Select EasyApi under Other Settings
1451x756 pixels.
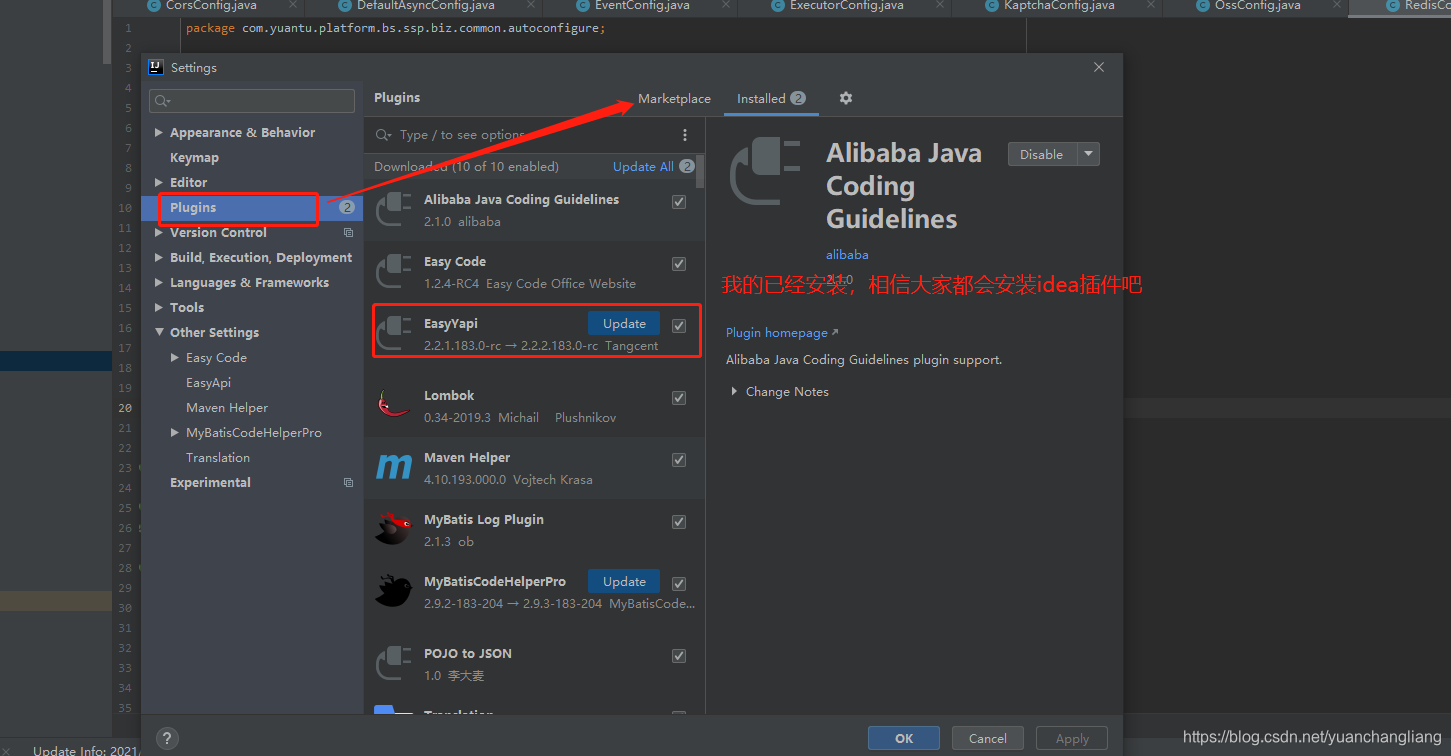point(208,383)
